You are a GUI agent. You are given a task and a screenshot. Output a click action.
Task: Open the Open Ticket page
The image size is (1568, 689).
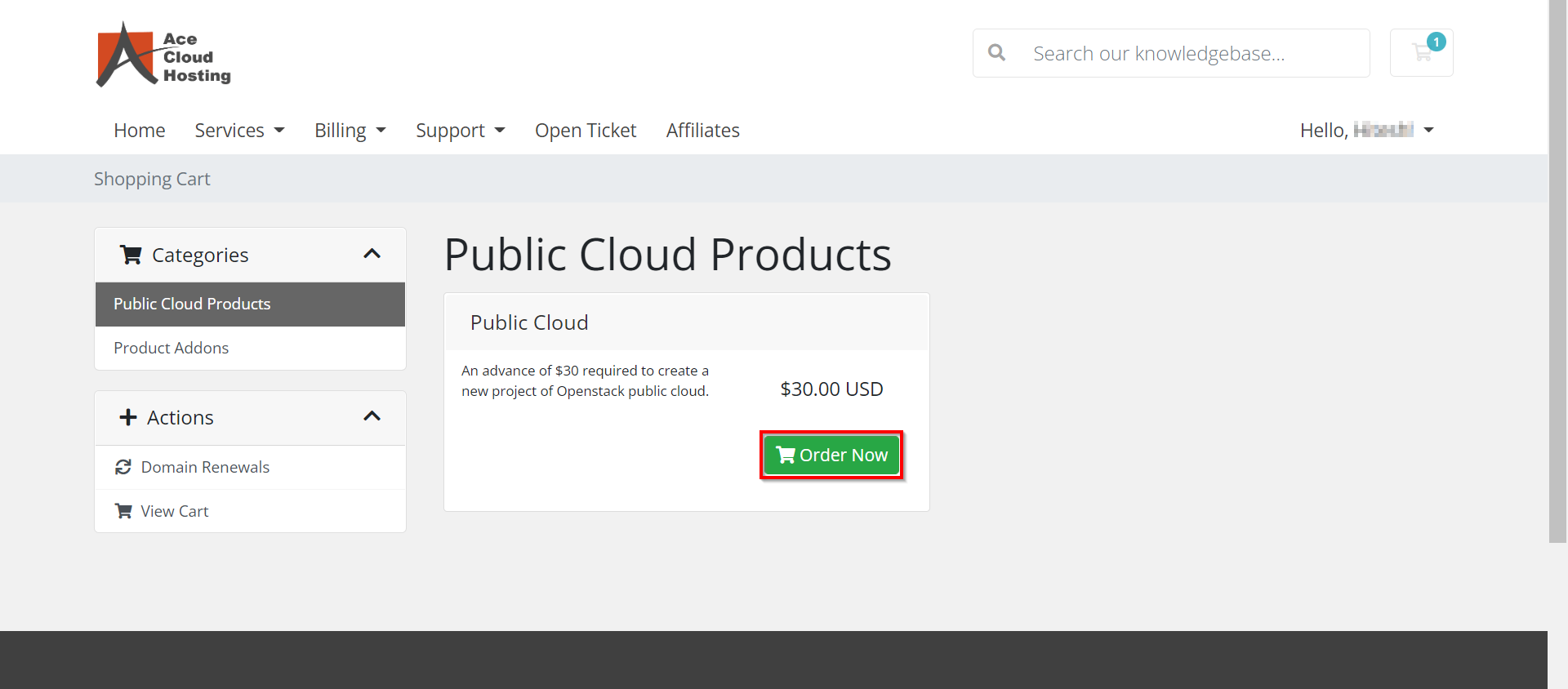click(586, 131)
